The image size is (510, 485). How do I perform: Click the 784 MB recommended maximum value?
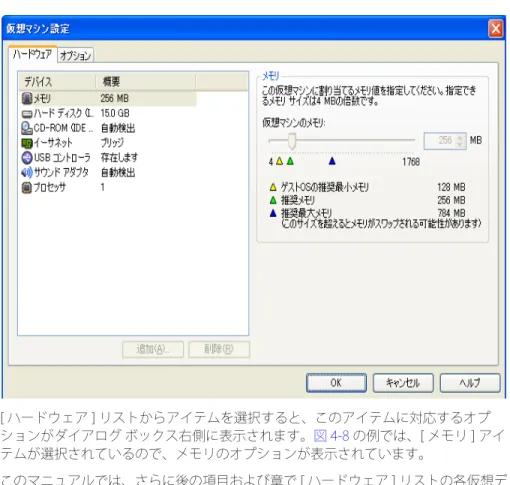click(x=451, y=213)
